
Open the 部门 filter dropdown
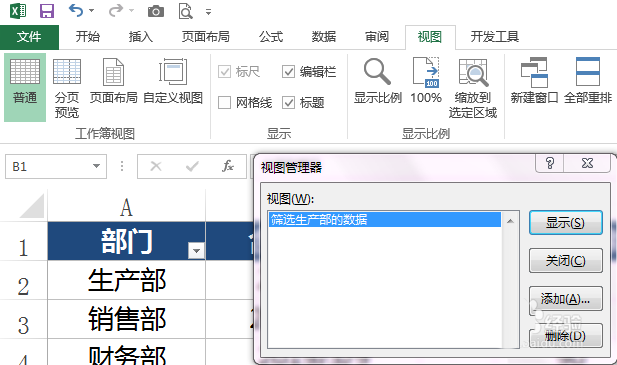pyautogui.click(x=196, y=250)
